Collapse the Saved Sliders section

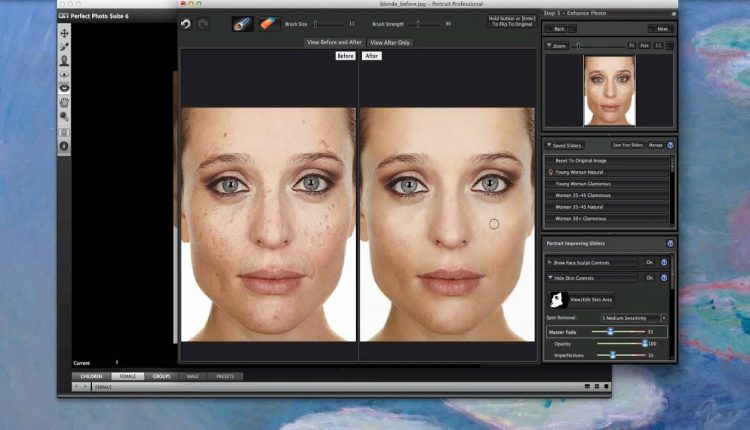click(x=549, y=144)
